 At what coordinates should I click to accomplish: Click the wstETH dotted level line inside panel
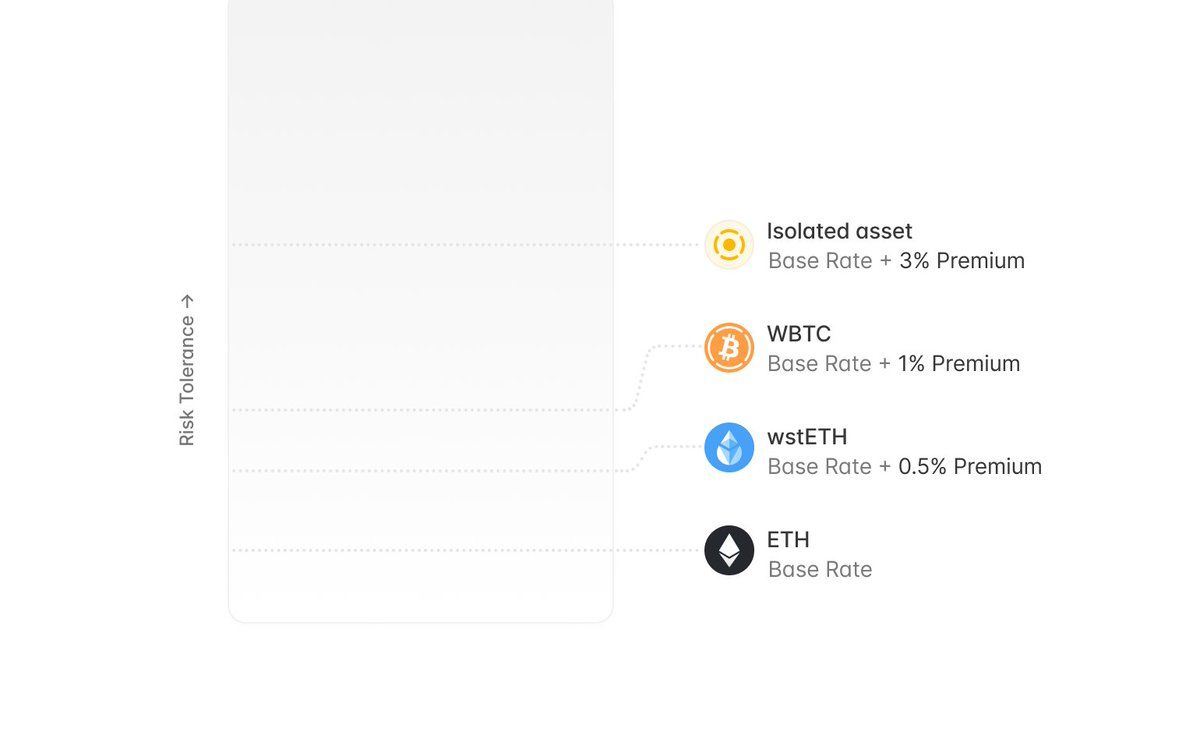pos(420,470)
